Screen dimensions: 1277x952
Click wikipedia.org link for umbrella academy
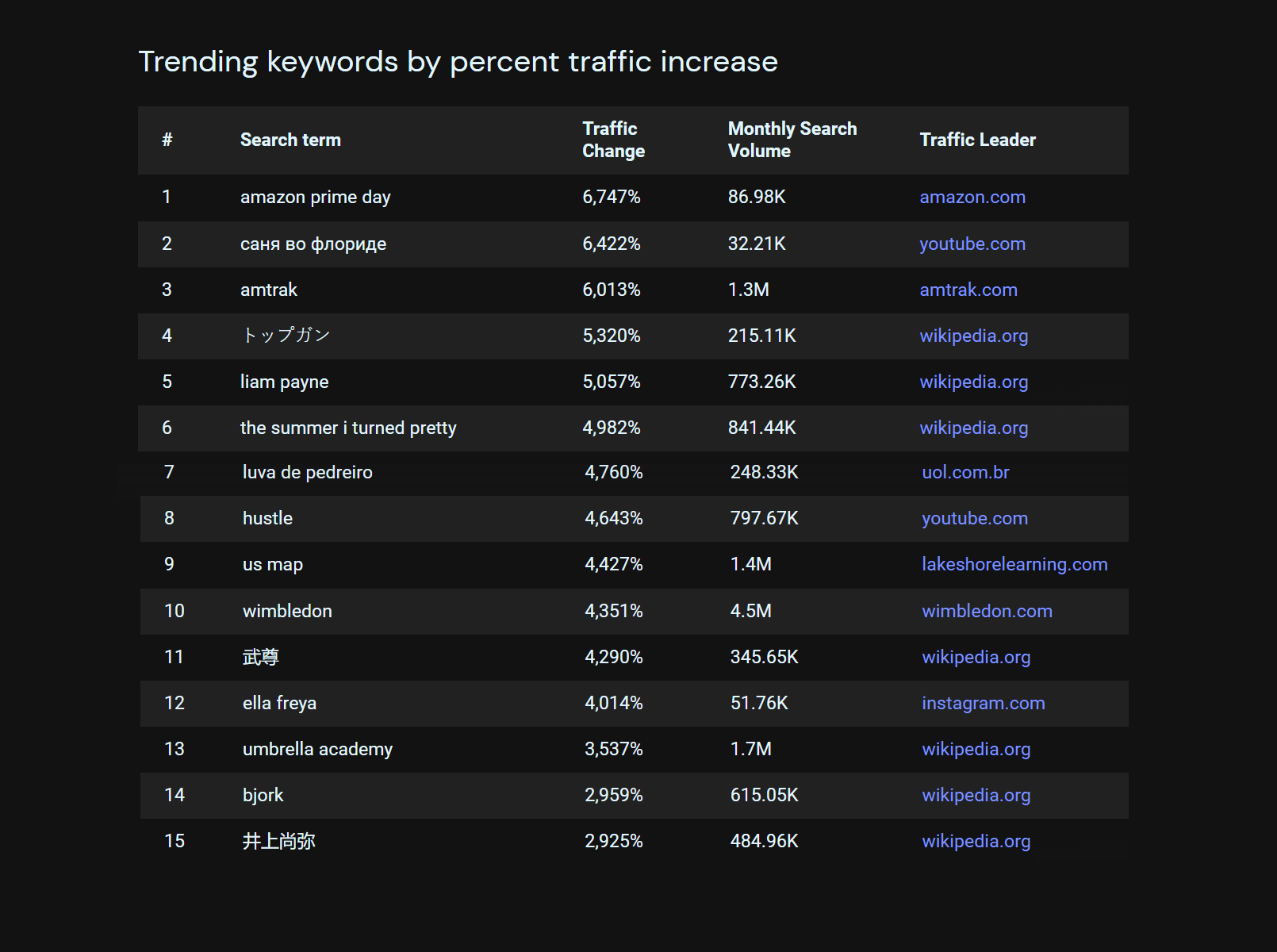pos(976,749)
